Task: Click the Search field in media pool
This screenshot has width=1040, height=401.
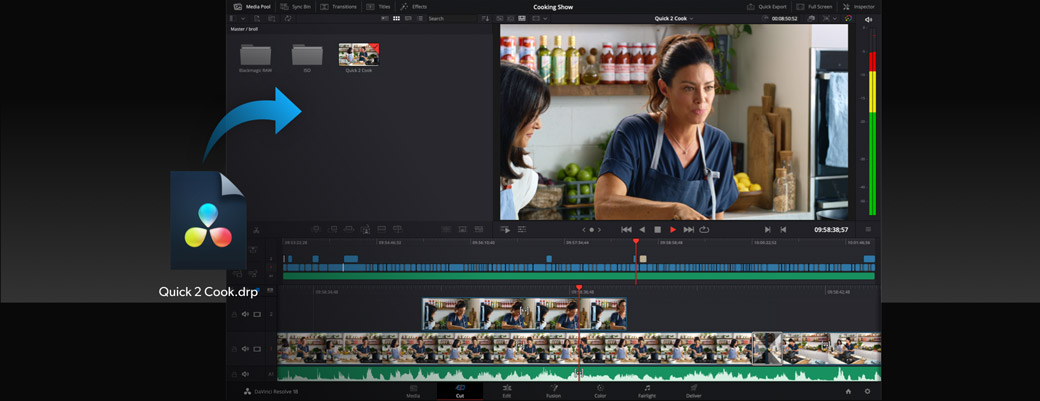Action: tap(452, 19)
